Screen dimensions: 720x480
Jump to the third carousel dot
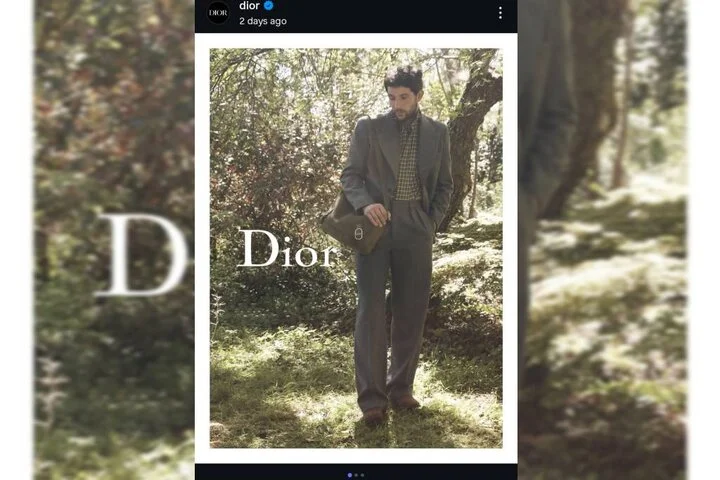(x=362, y=475)
